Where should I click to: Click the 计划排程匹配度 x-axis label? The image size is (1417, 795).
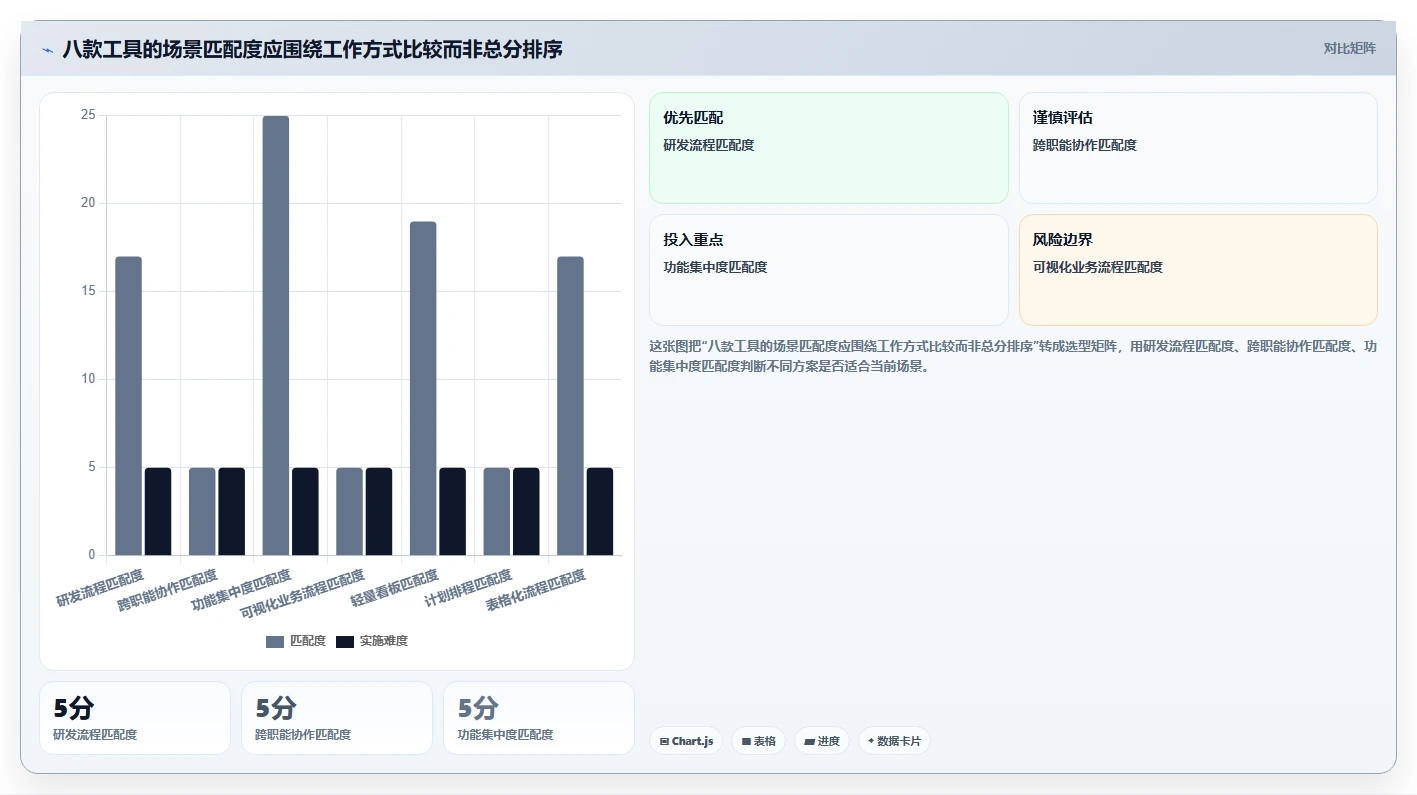pos(469,588)
